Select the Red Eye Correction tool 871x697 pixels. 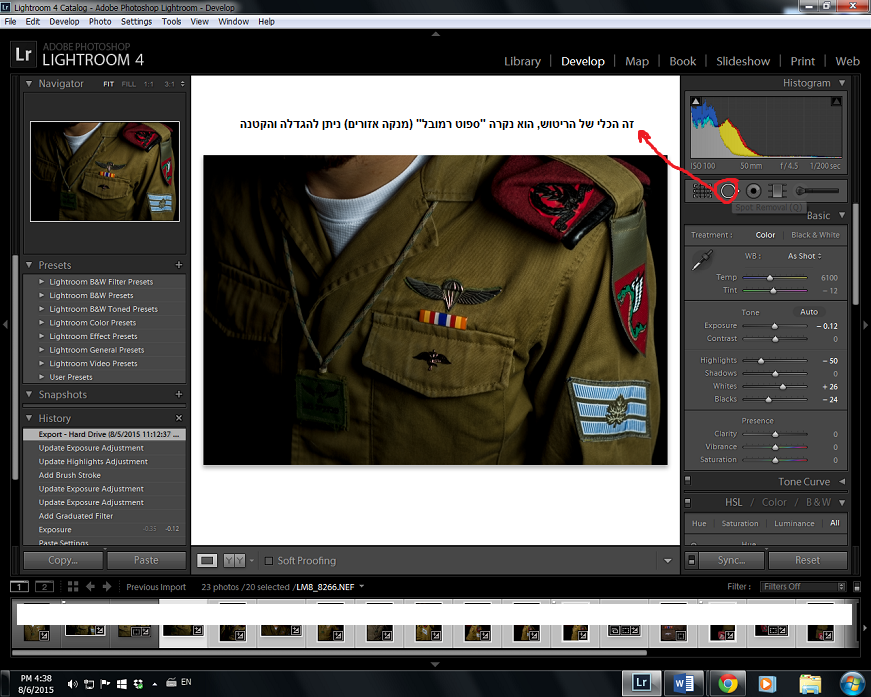753,190
